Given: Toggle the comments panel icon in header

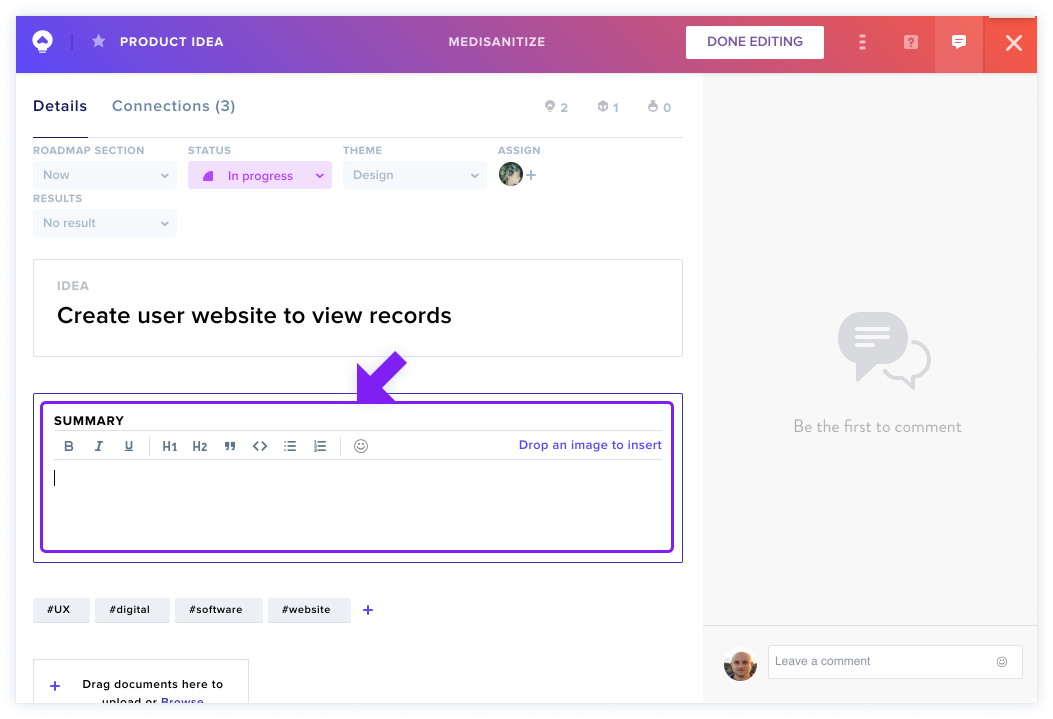Looking at the screenshot, I should click(959, 42).
